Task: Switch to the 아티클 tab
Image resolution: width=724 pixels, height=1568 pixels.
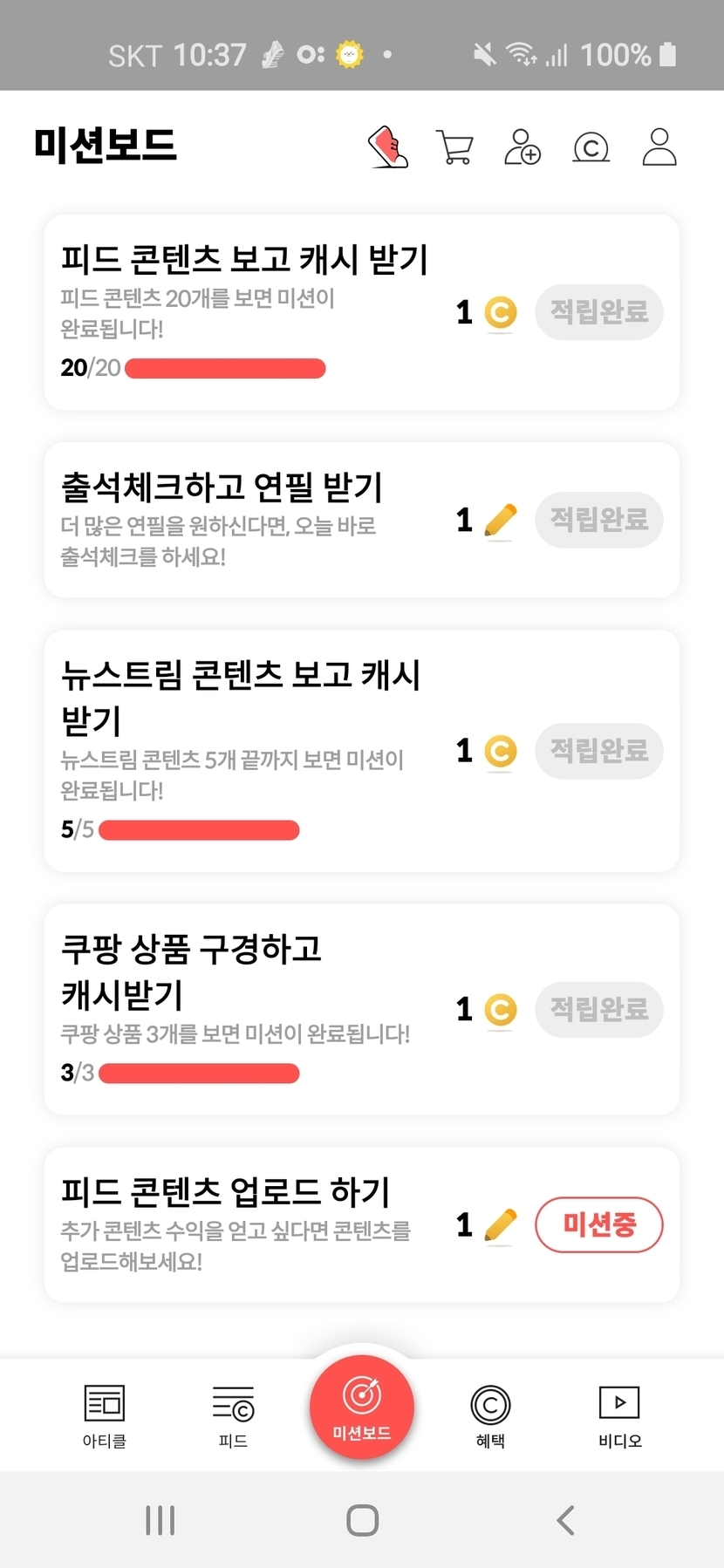Action: coord(105,1415)
